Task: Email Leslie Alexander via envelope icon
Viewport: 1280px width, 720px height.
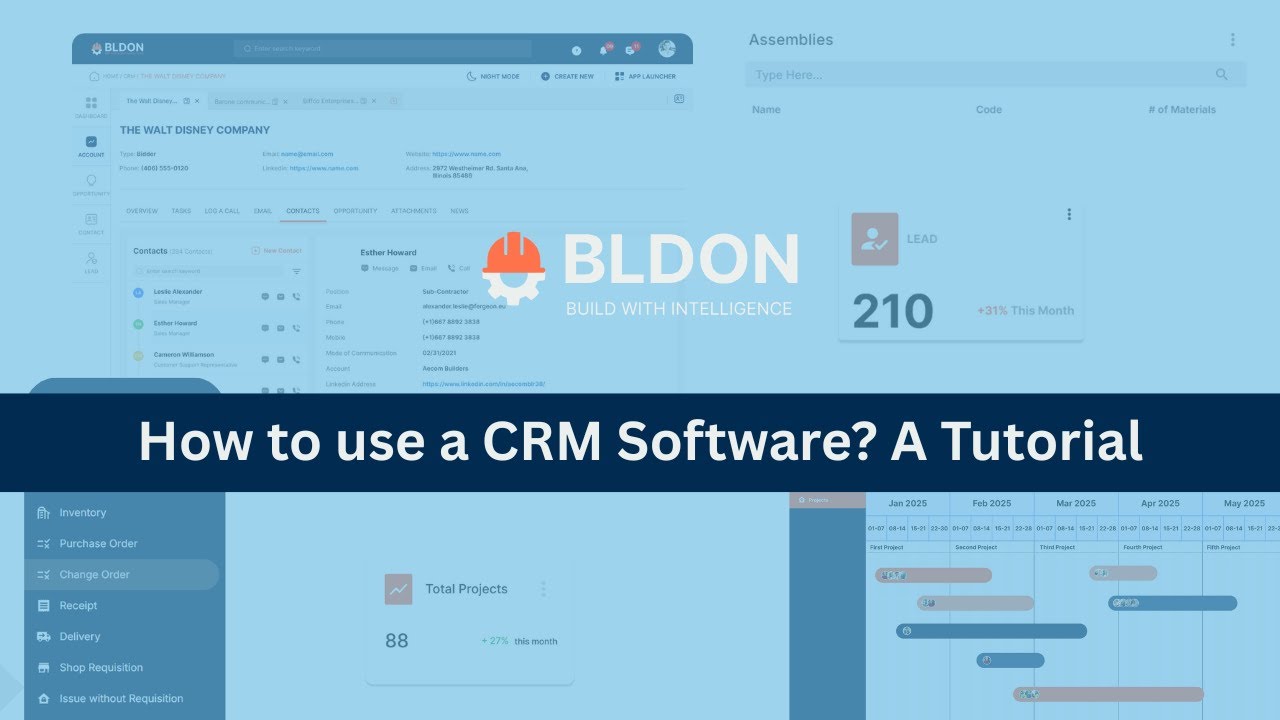Action: pos(281,296)
